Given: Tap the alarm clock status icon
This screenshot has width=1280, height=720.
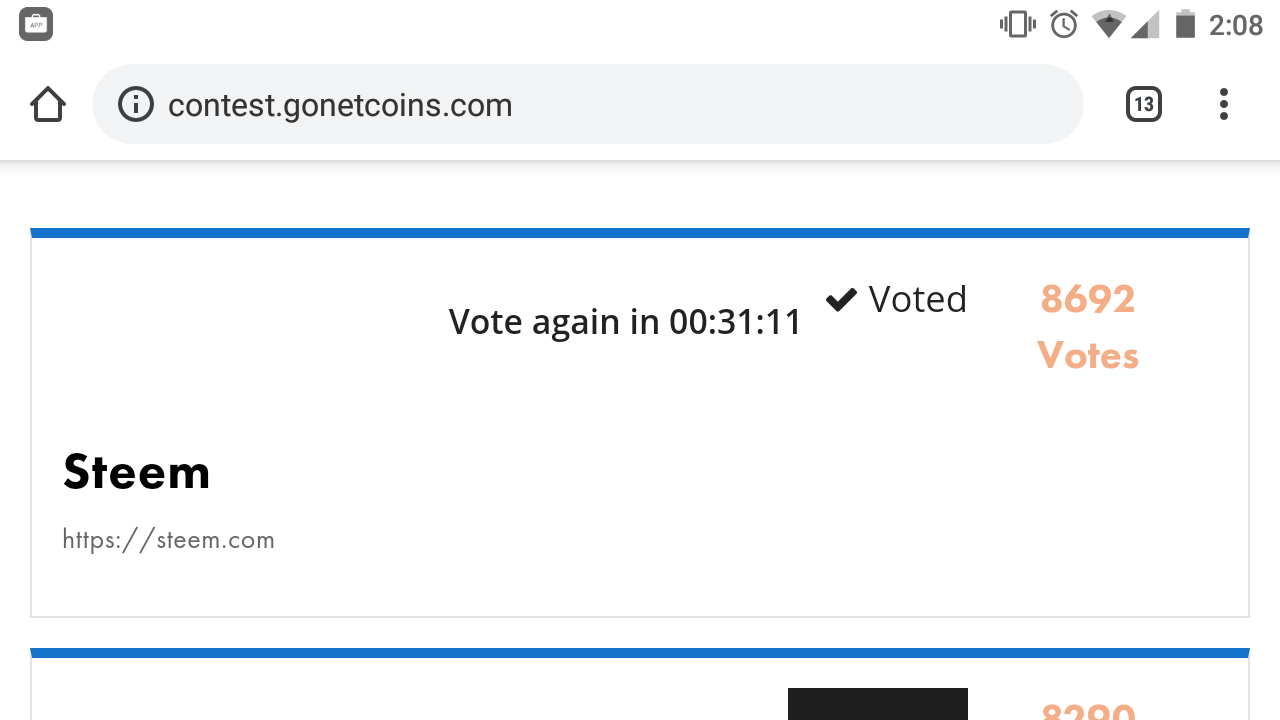Looking at the screenshot, I should pyautogui.click(x=1063, y=24).
